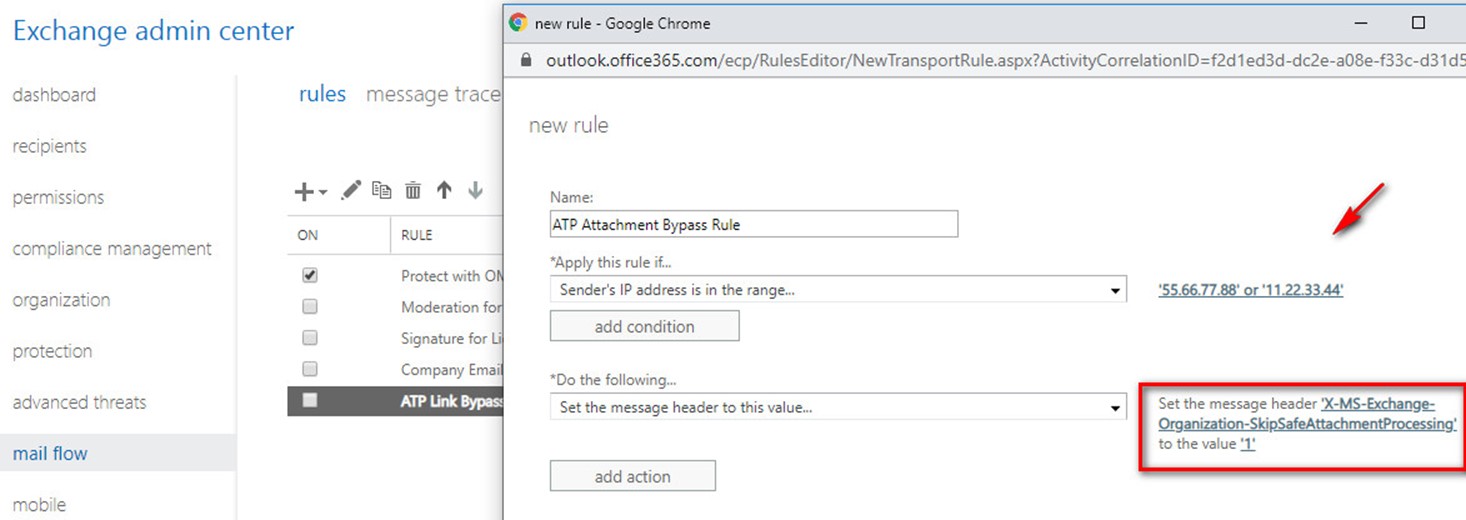This screenshot has height=520, width=1466.
Task: Switch to the message trace tab
Action: 433,94
